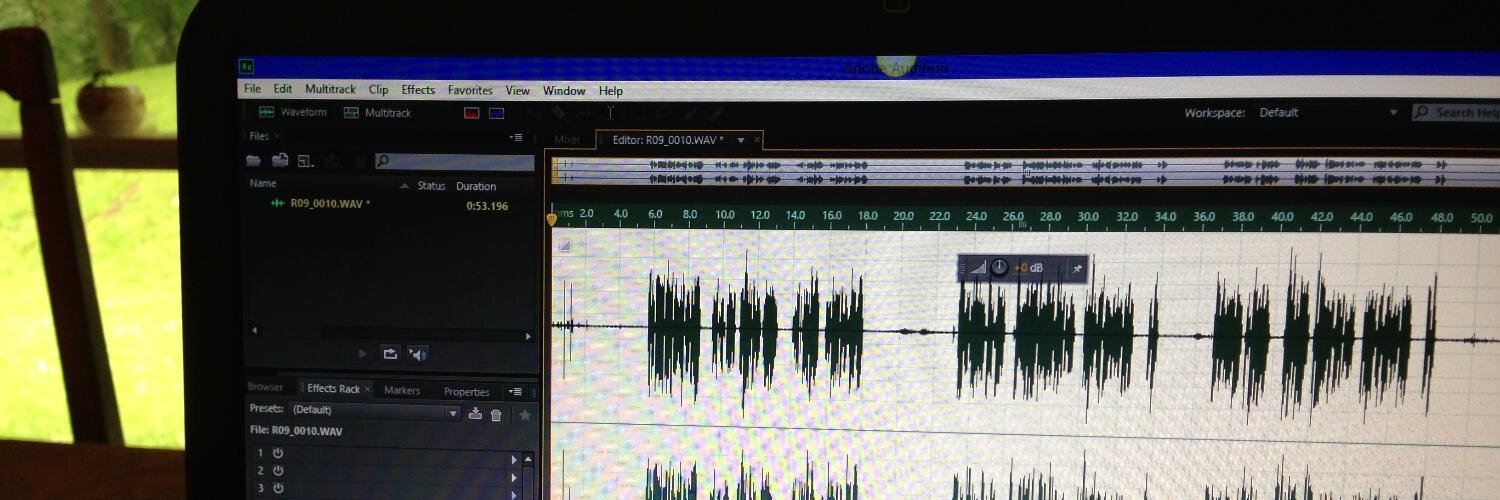Image resolution: width=1500 pixels, height=500 pixels.
Task: Select R09_0010.WAV in the Files list
Action: pyautogui.click(x=330, y=203)
